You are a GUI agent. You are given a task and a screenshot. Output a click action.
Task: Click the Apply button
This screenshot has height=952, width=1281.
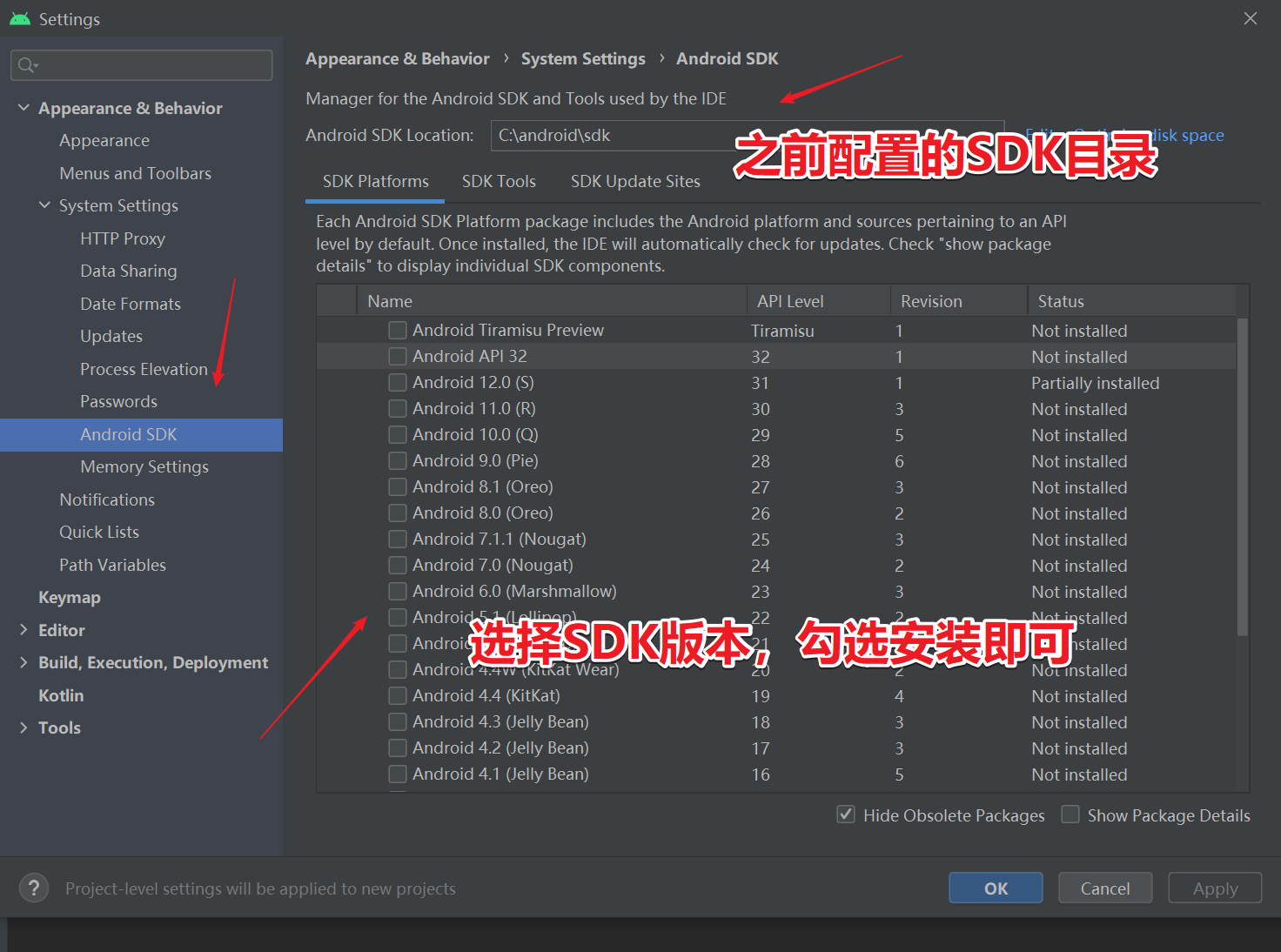[1215, 888]
